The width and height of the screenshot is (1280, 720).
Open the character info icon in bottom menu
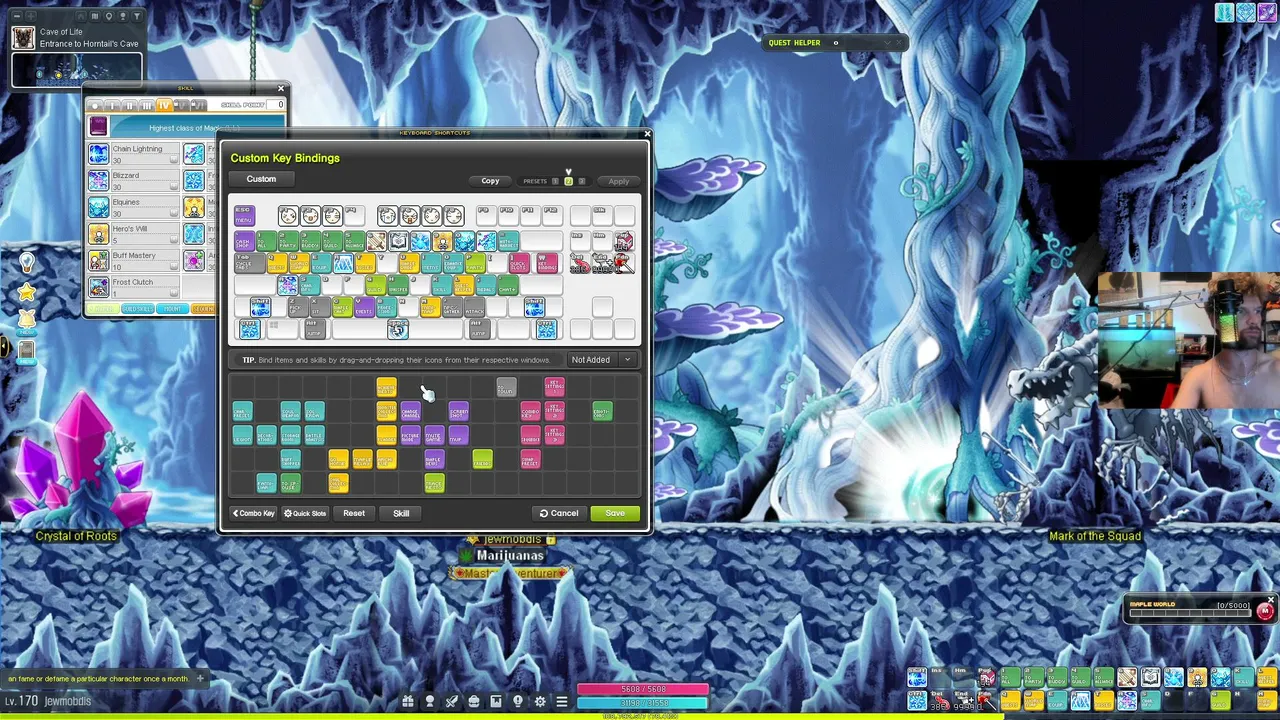pos(430,701)
